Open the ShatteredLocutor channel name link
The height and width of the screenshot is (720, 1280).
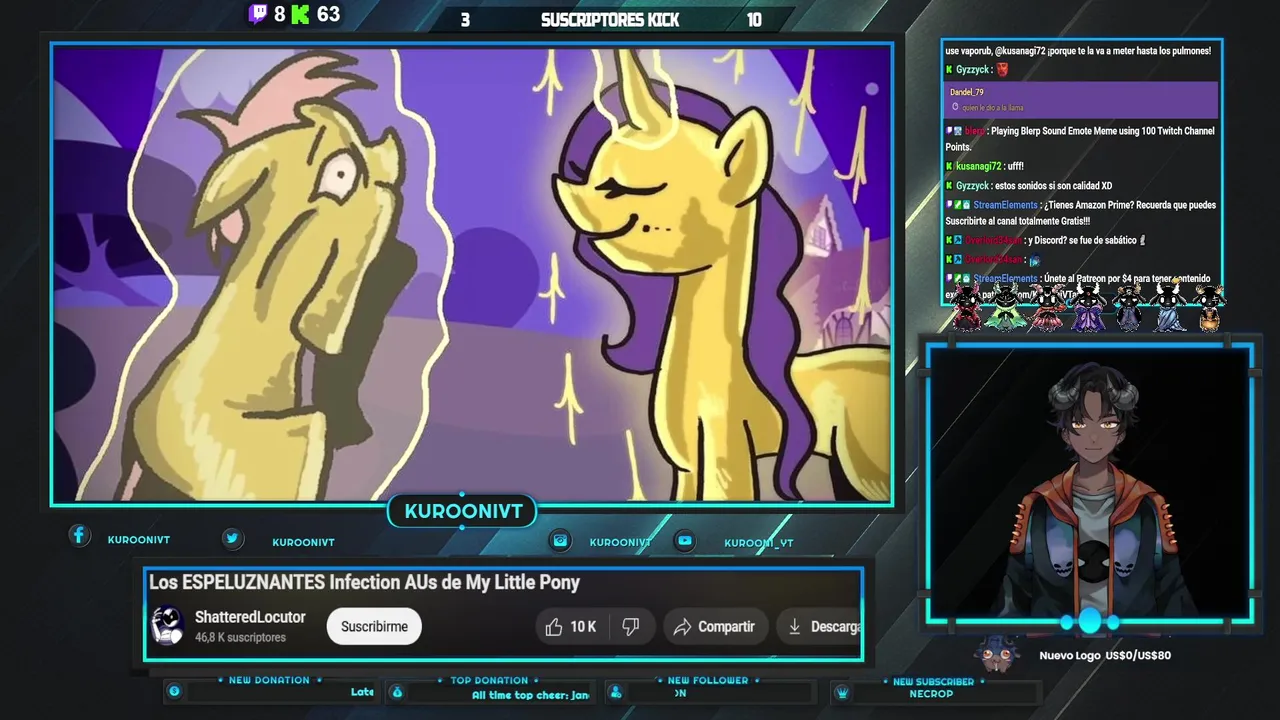pos(250,617)
